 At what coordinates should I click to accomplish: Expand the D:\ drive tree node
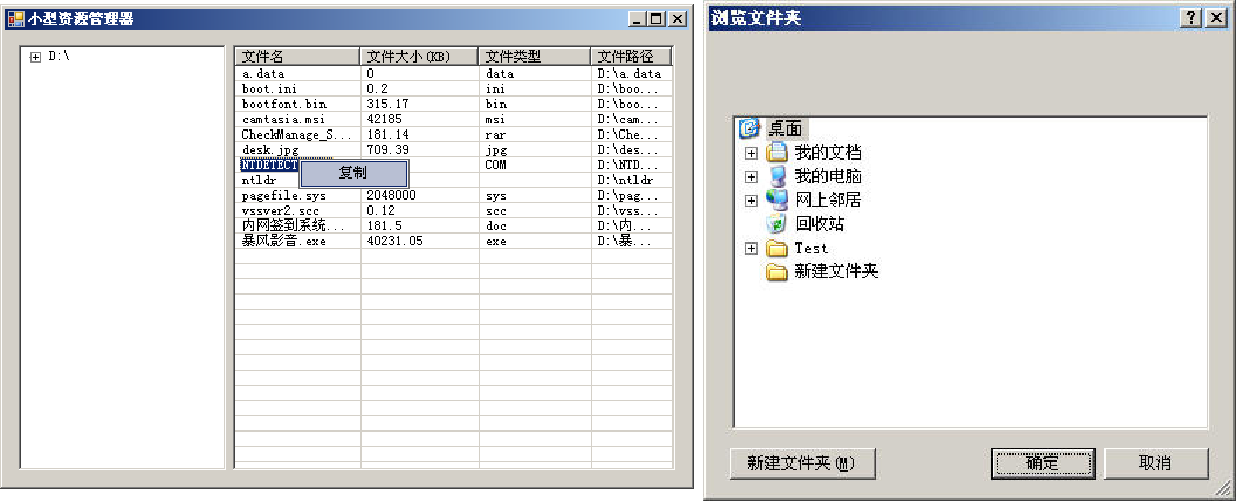(35, 57)
